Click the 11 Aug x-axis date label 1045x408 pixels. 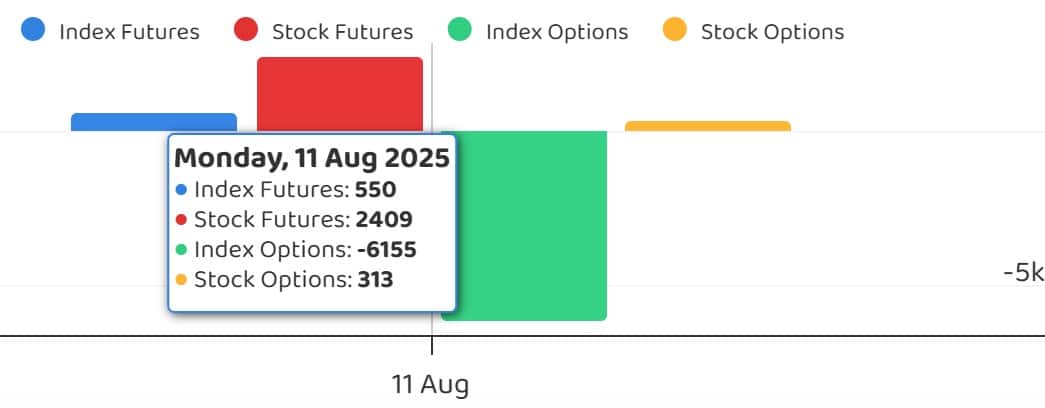click(430, 385)
